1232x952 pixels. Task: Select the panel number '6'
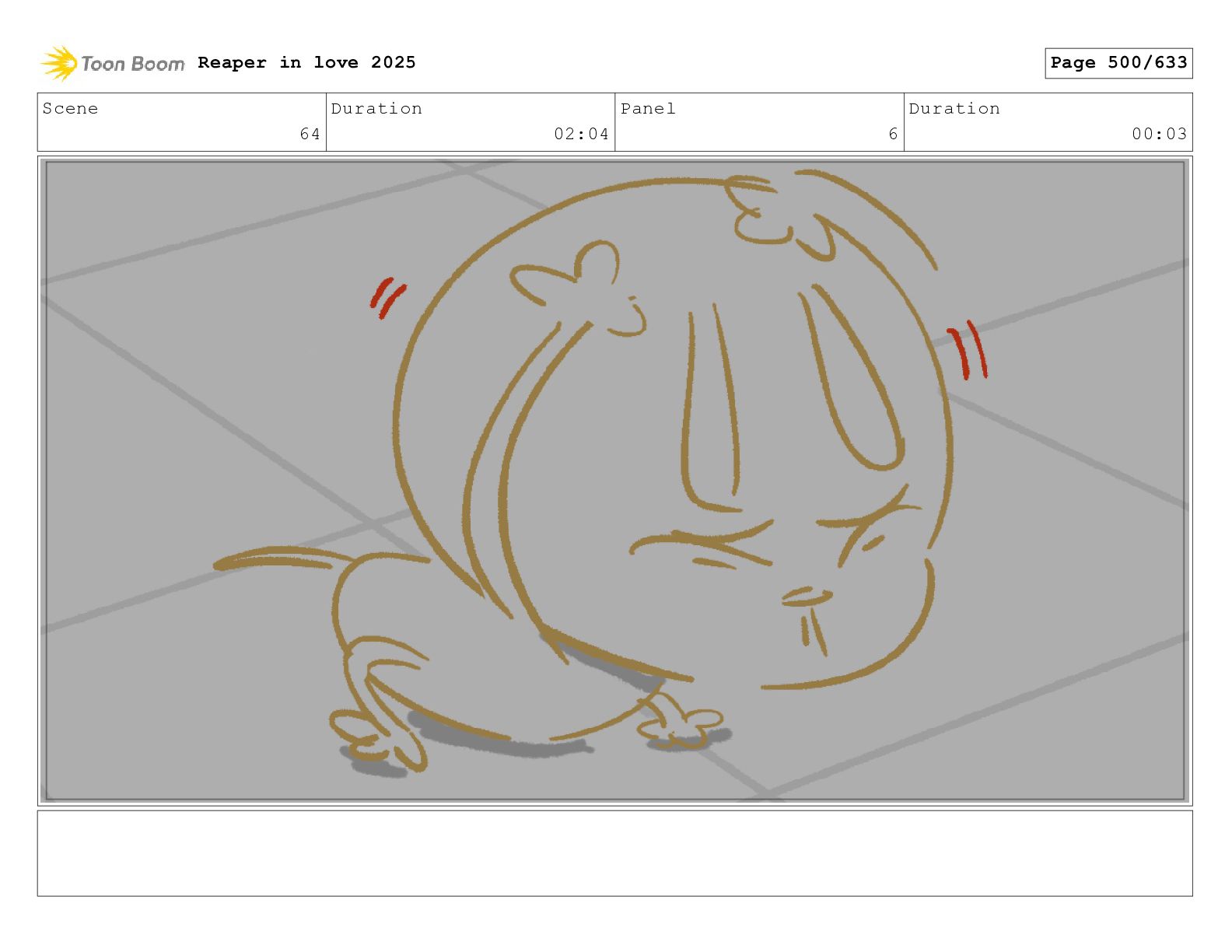pos(893,134)
